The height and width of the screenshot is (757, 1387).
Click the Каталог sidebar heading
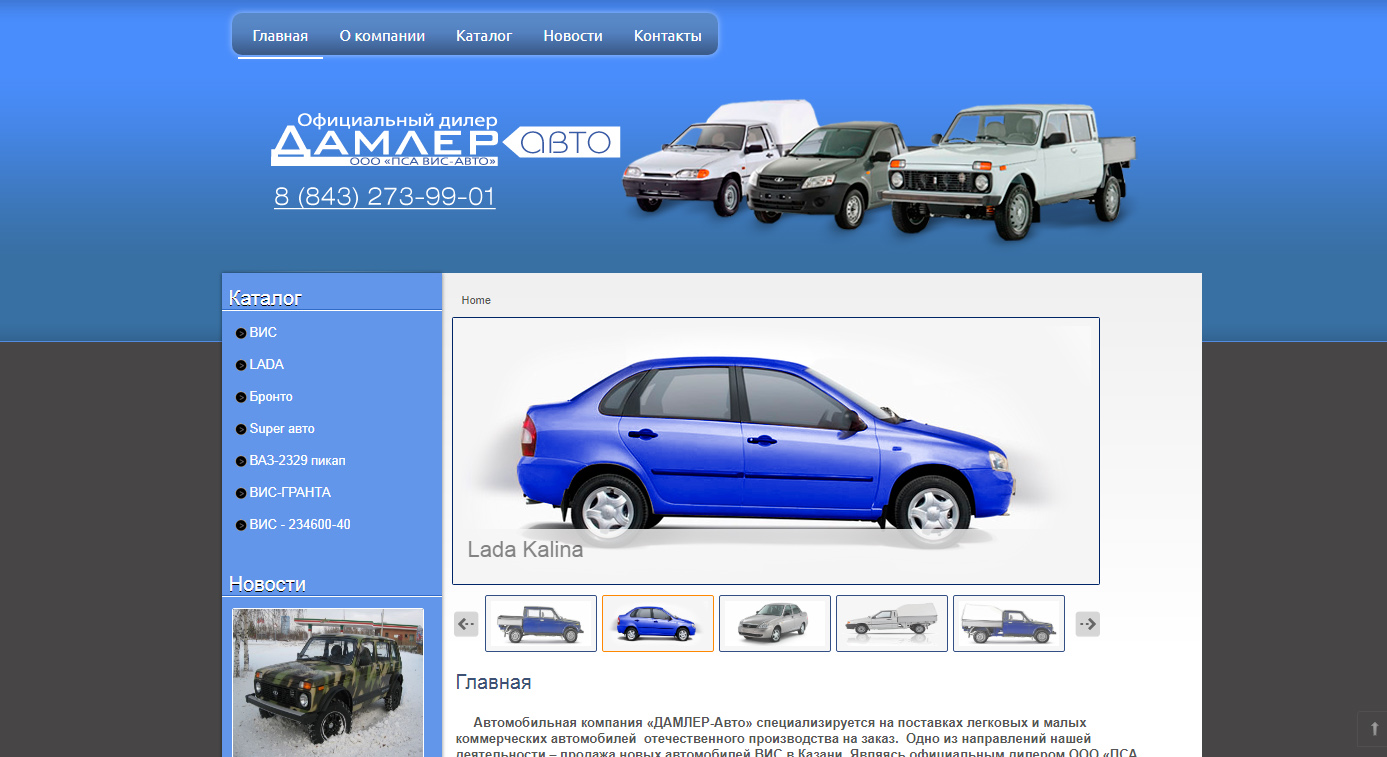pyautogui.click(x=265, y=298)
